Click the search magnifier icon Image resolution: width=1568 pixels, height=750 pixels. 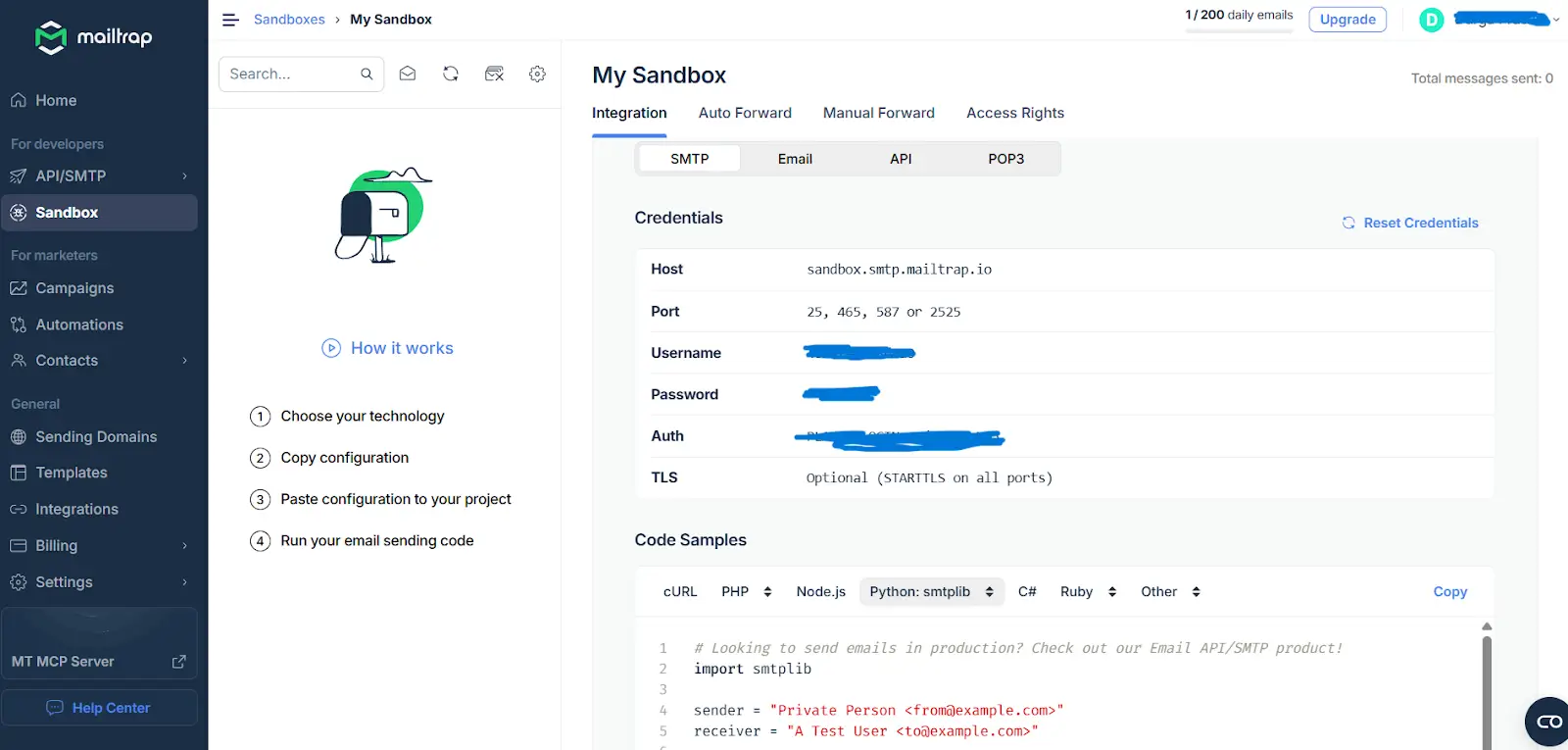pyautogui.click(x=367, y=74)
